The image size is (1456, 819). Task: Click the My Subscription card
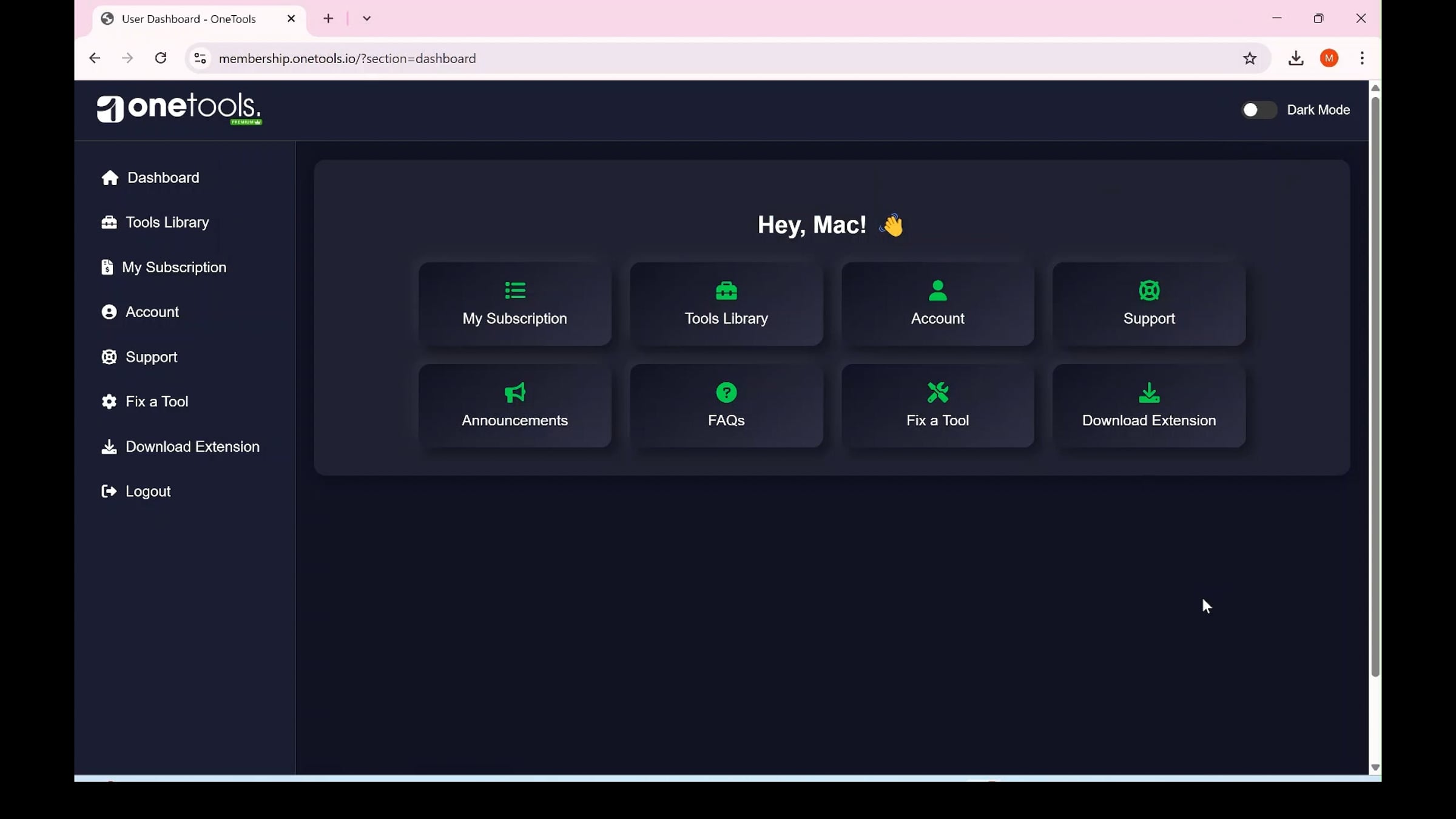tap(514, 303)
